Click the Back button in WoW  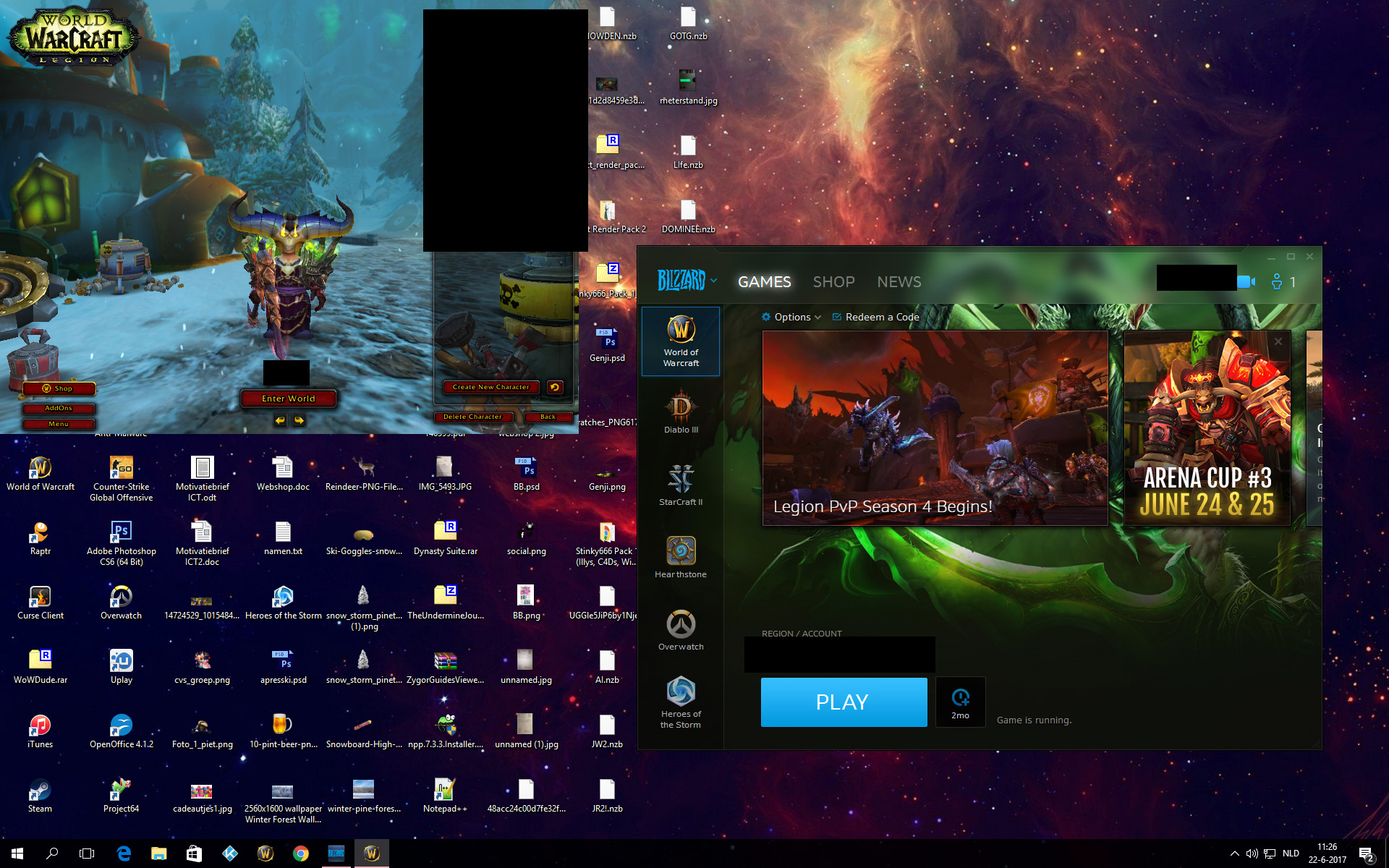(548, 417)
